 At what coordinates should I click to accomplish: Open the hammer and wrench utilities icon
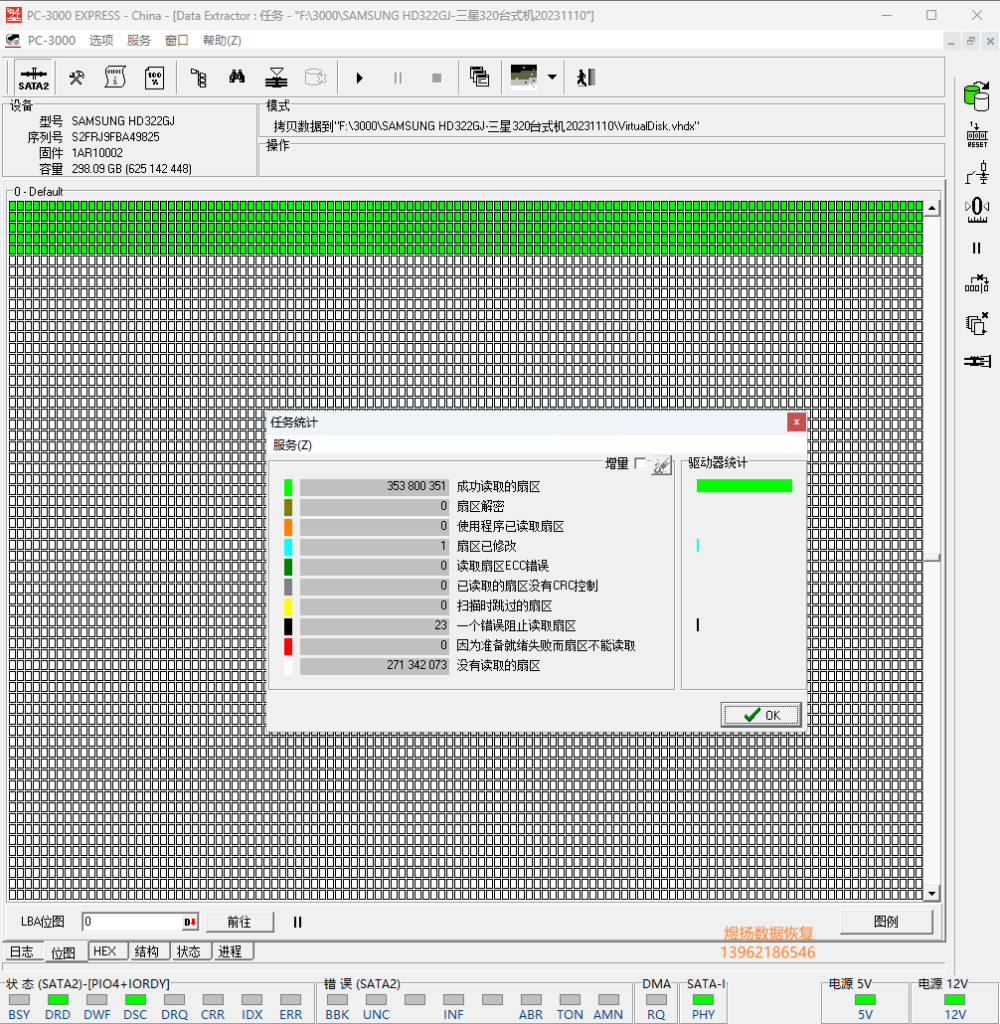point(76,78)
